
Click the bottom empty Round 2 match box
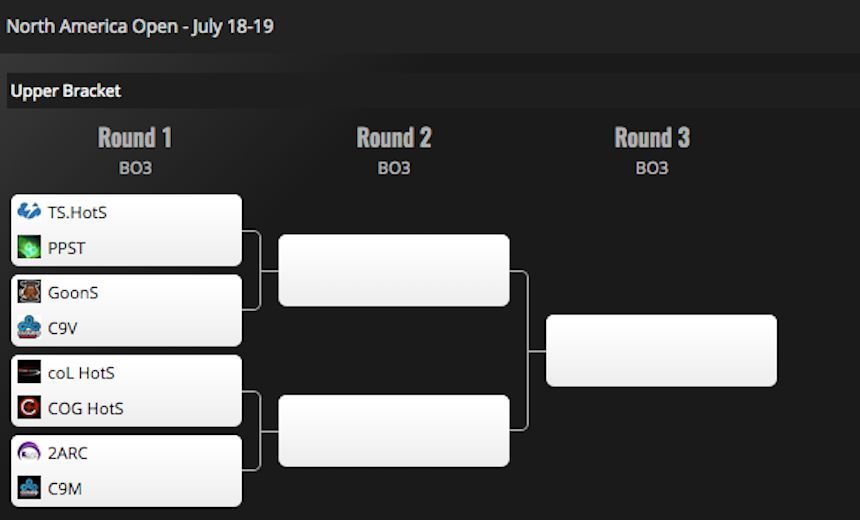pos(394,431)
